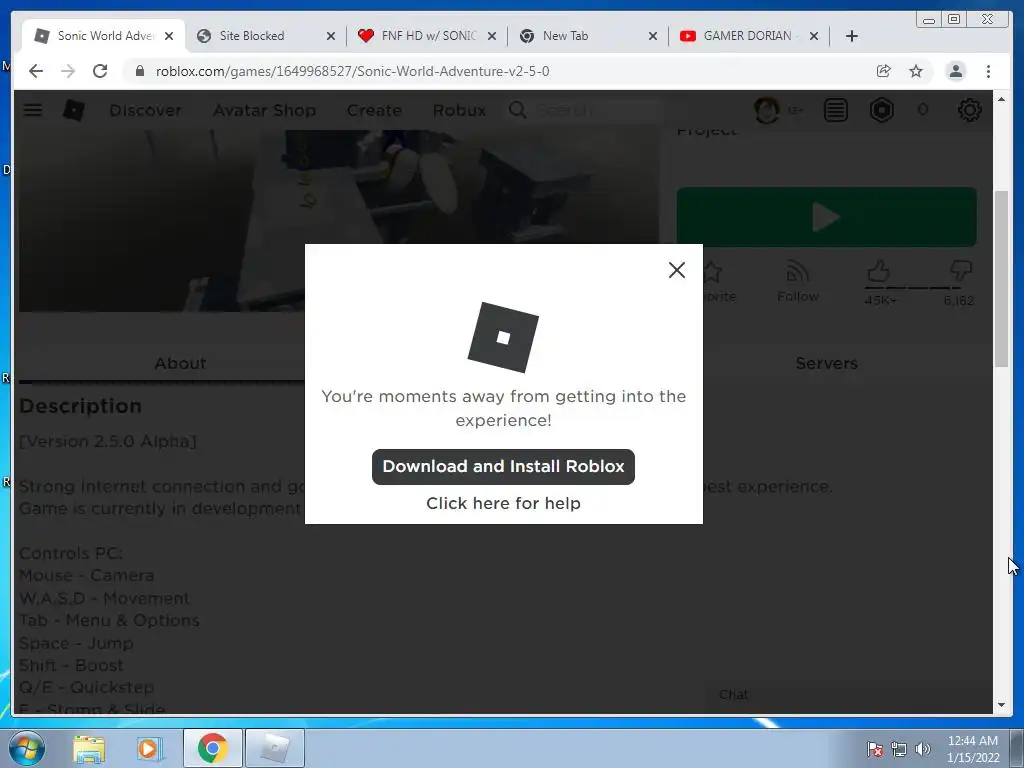Open the Roblox hamburger navigation menu
Image resolution: width=1024 pixels, height=768 pixels.
pyautogui.click(x=33, y=110)
